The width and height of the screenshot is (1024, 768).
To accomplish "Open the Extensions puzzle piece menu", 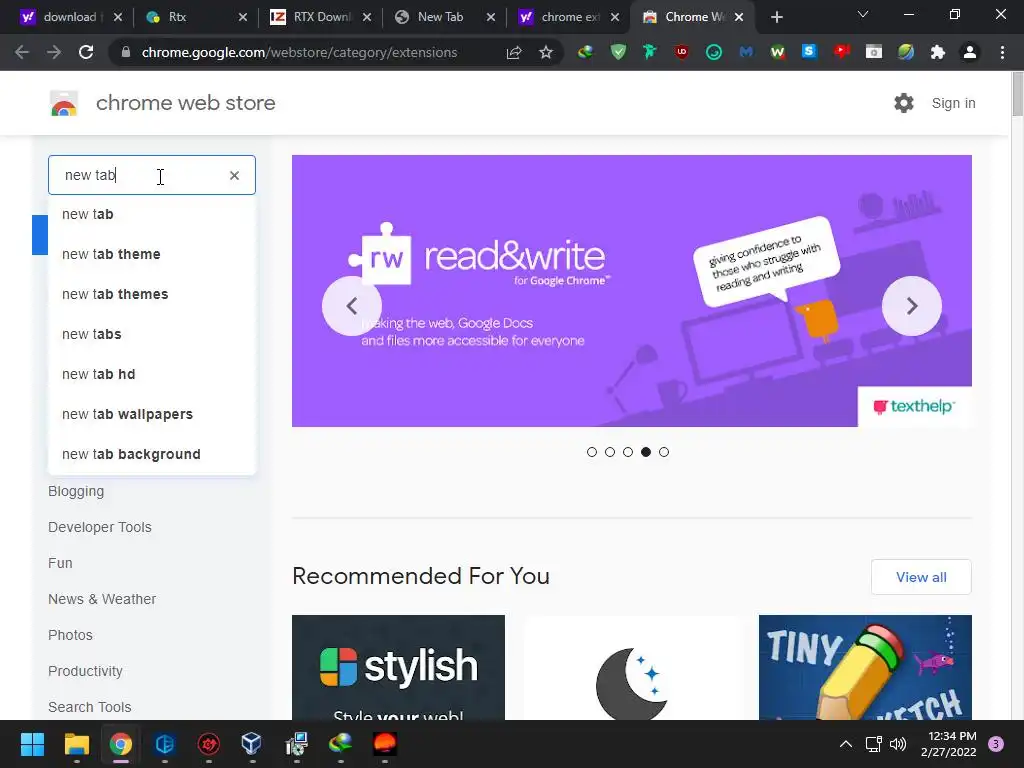I will (938, 52).
